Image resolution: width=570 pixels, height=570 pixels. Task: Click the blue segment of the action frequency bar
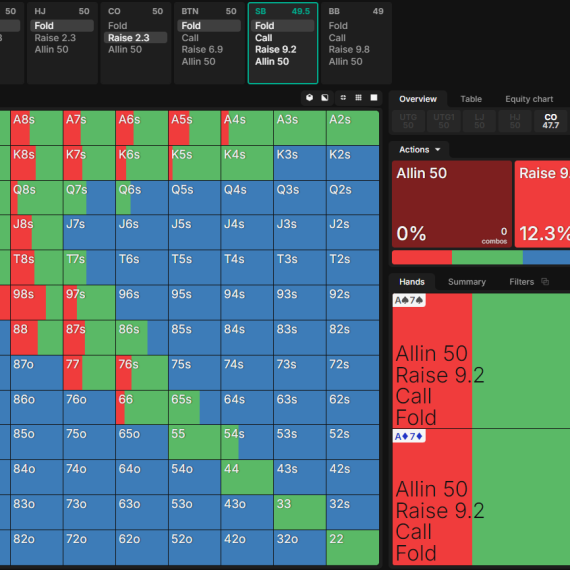coord(546,257)
